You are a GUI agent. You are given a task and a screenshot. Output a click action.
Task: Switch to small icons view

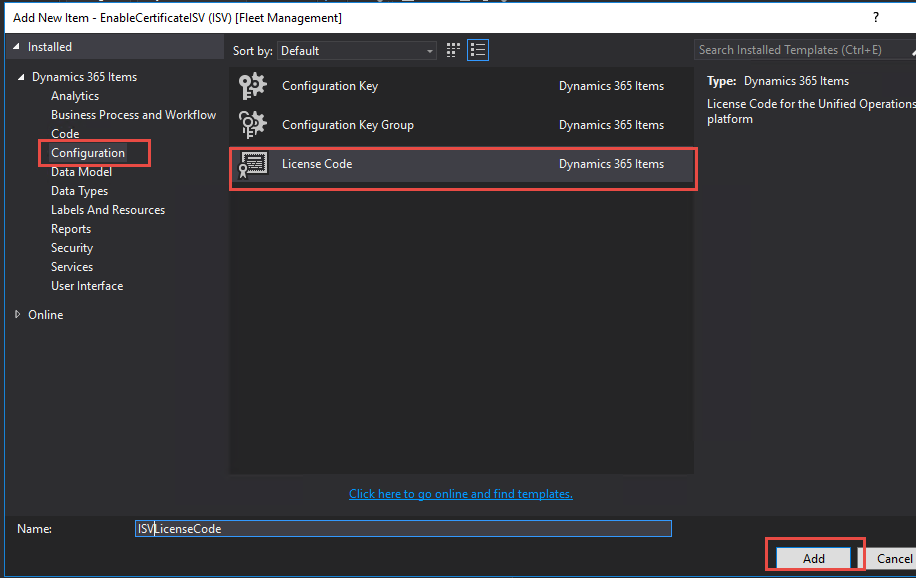point(452,50)
